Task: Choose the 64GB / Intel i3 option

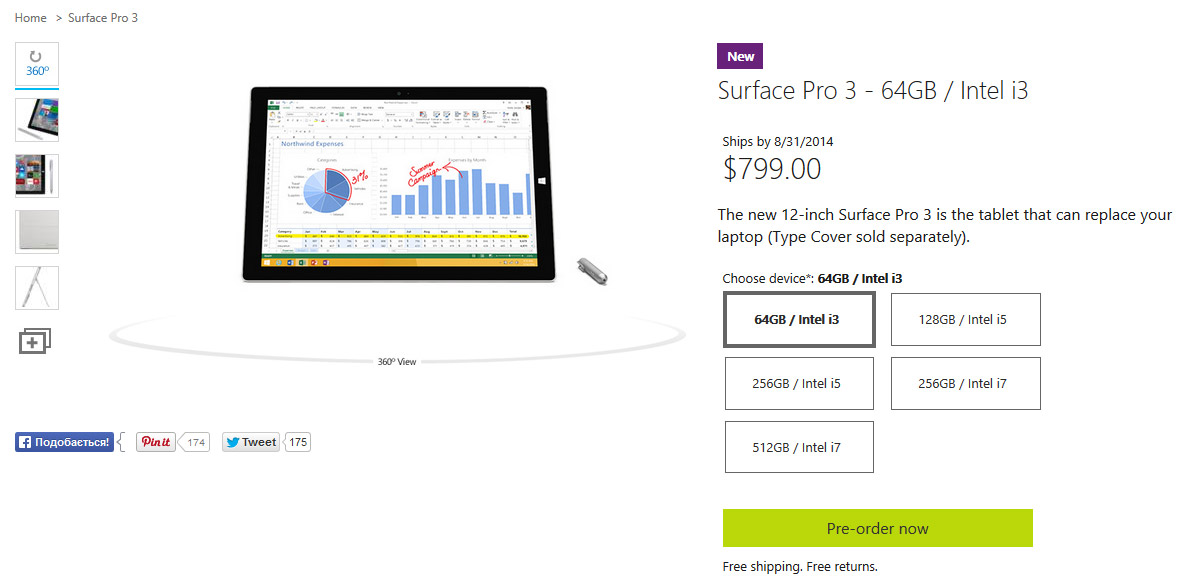Action: click(x=799, y=320)
